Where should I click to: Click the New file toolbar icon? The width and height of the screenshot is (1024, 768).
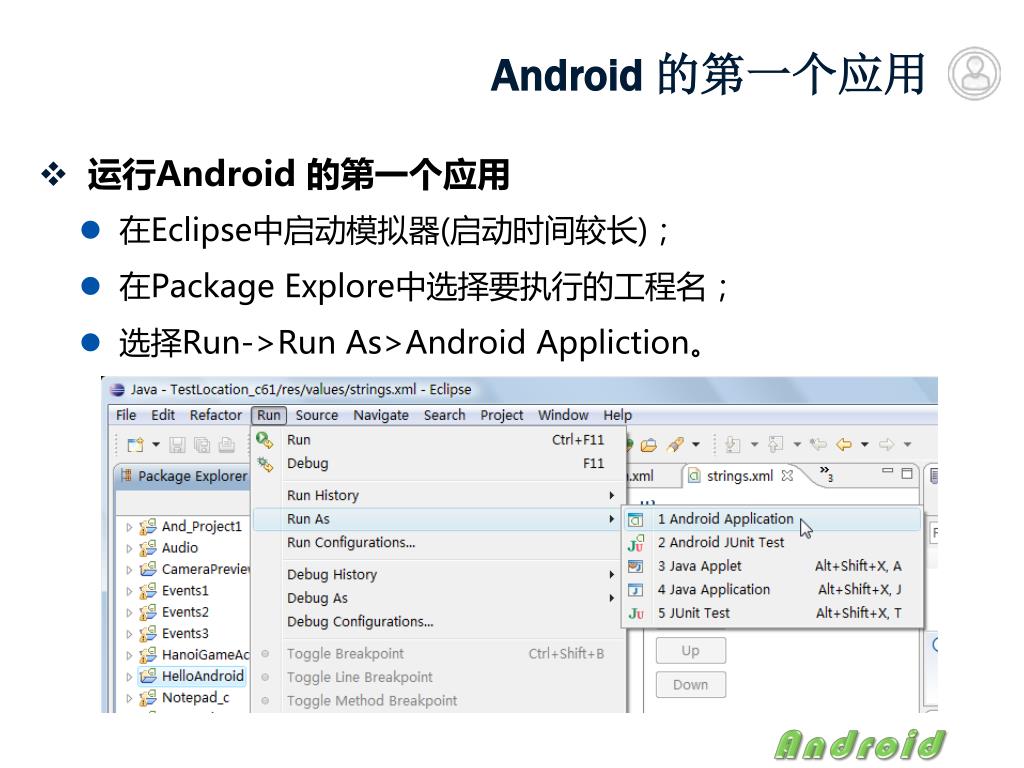pos(135,445)
